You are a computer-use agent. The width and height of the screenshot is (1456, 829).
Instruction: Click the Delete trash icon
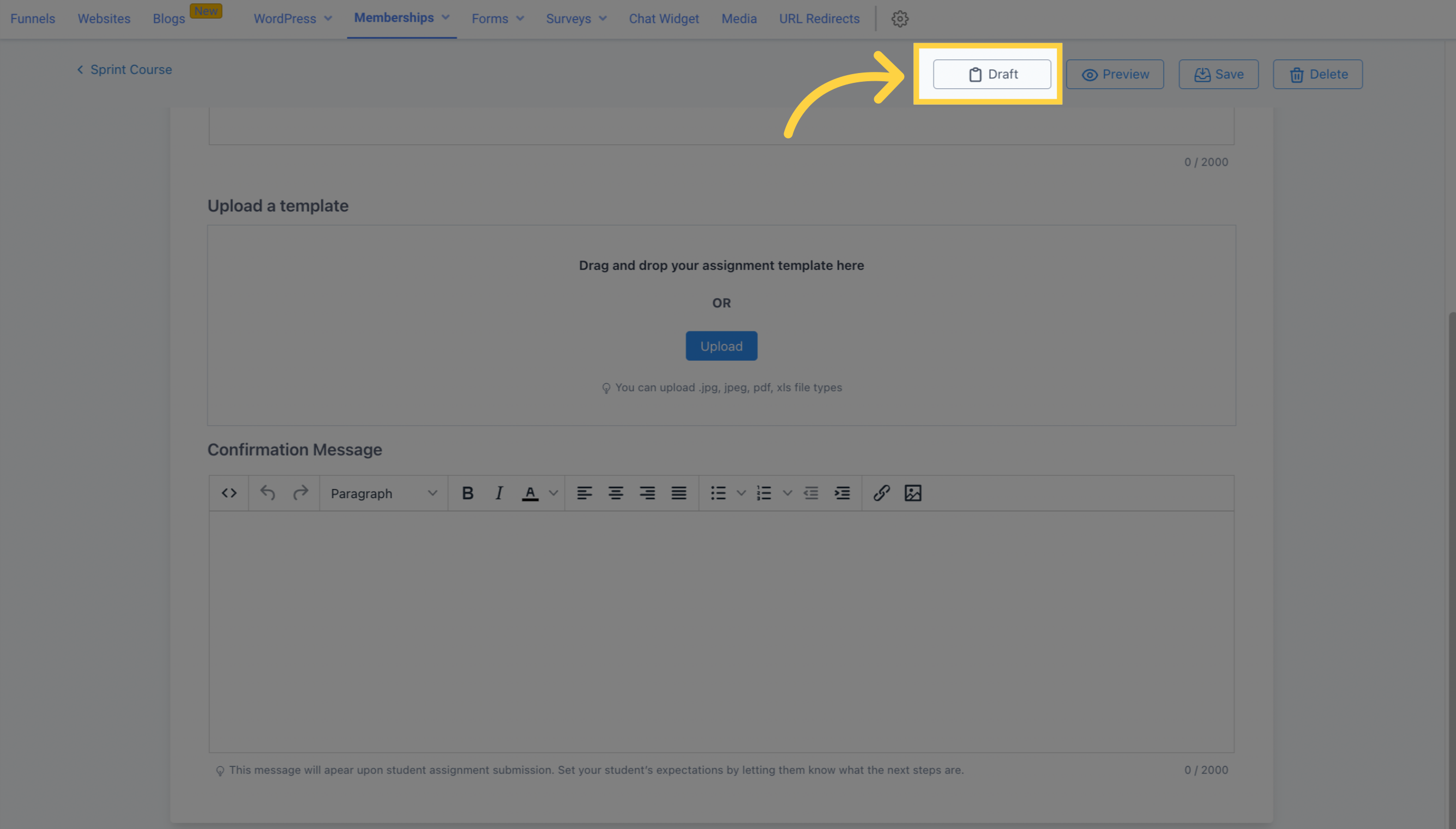[x=1296, y=73]
